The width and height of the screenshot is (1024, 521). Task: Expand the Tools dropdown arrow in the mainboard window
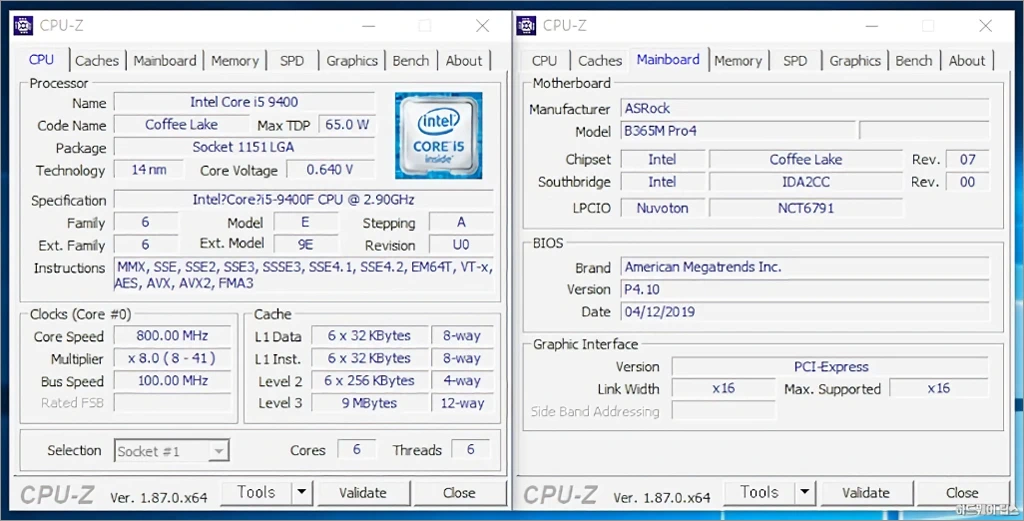(x=804, y=492)
